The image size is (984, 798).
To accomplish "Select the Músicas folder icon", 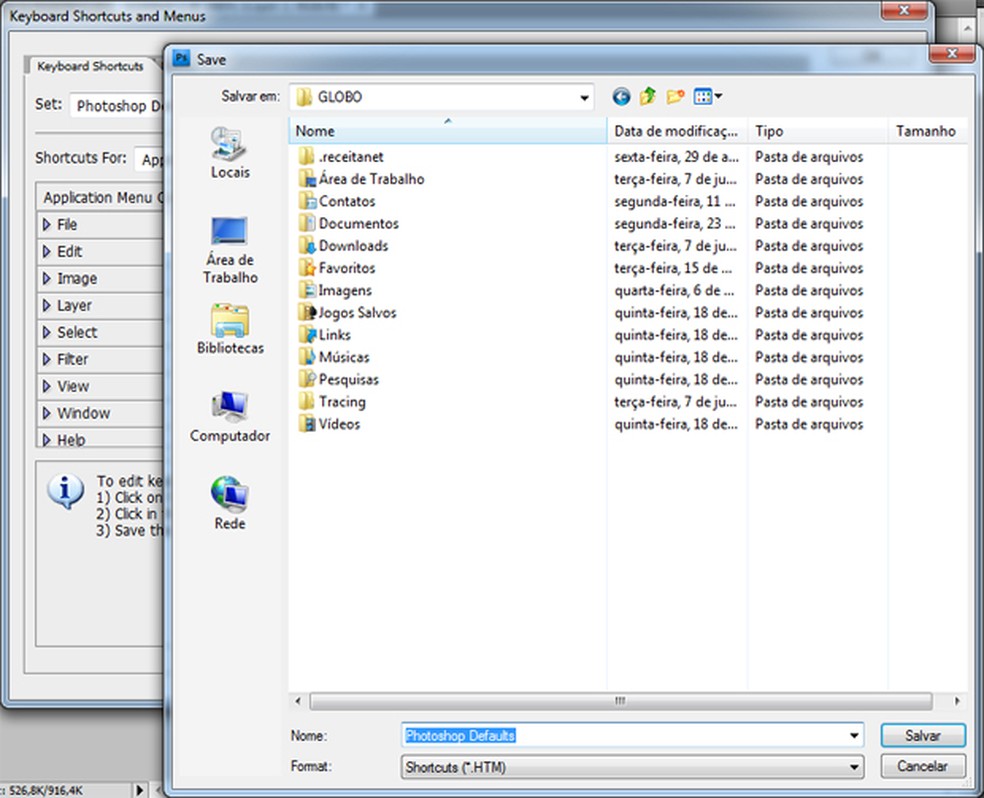I will 307,357.
